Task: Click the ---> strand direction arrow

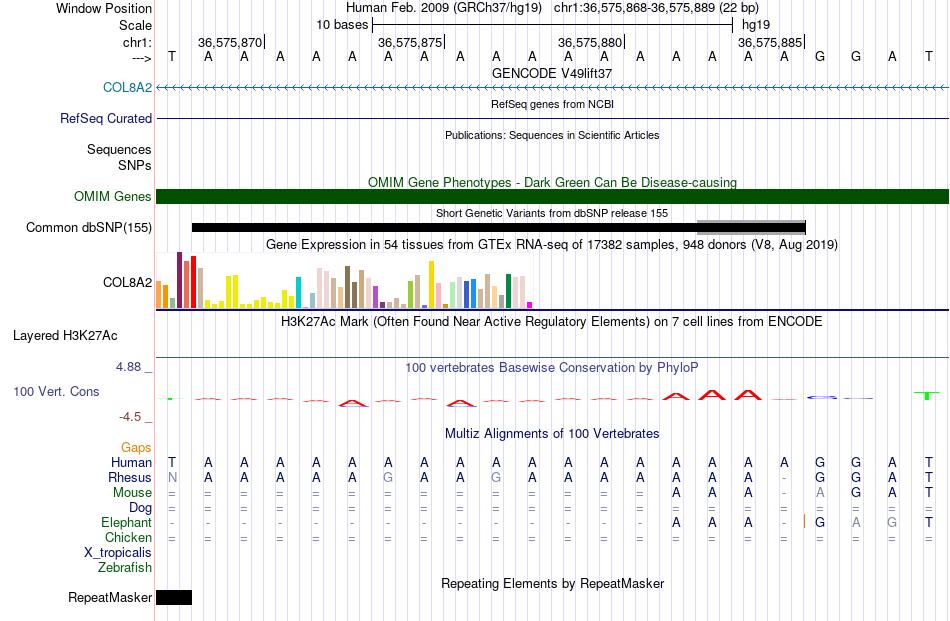Action: [141, 58]
